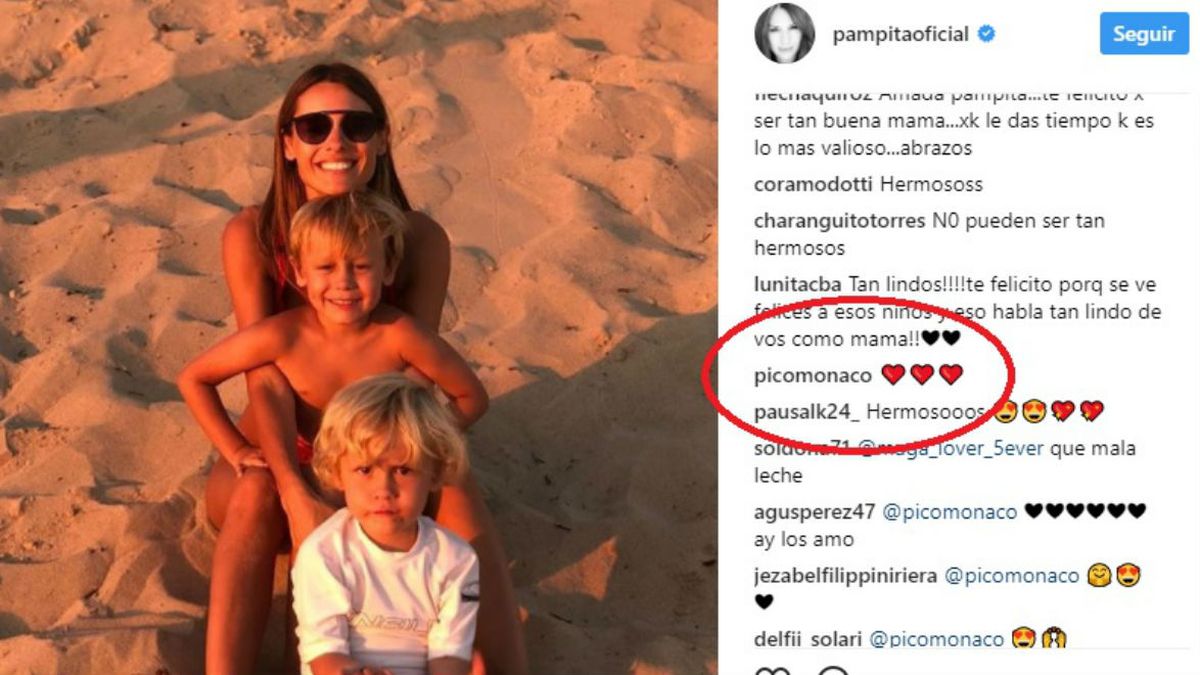Visit charanguitotorres commenter username

(839, 221)
